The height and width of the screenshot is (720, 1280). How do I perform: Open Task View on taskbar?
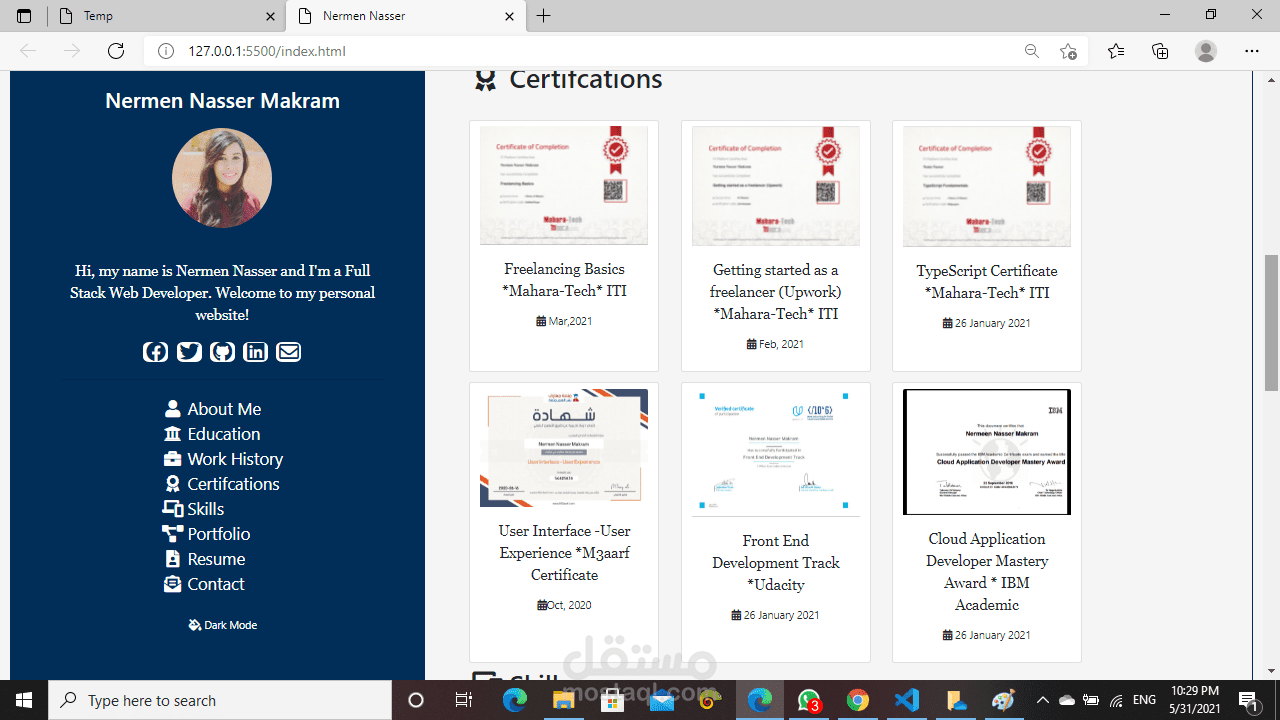point(463,700)
